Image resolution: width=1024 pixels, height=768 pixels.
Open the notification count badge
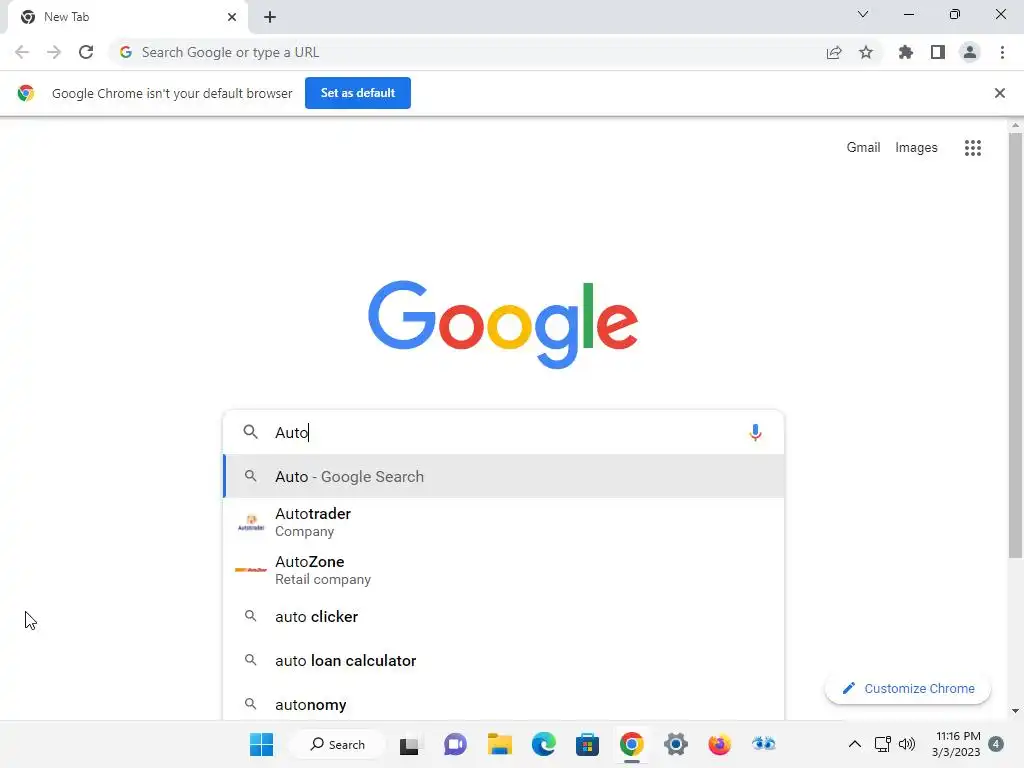coord(996,744)
